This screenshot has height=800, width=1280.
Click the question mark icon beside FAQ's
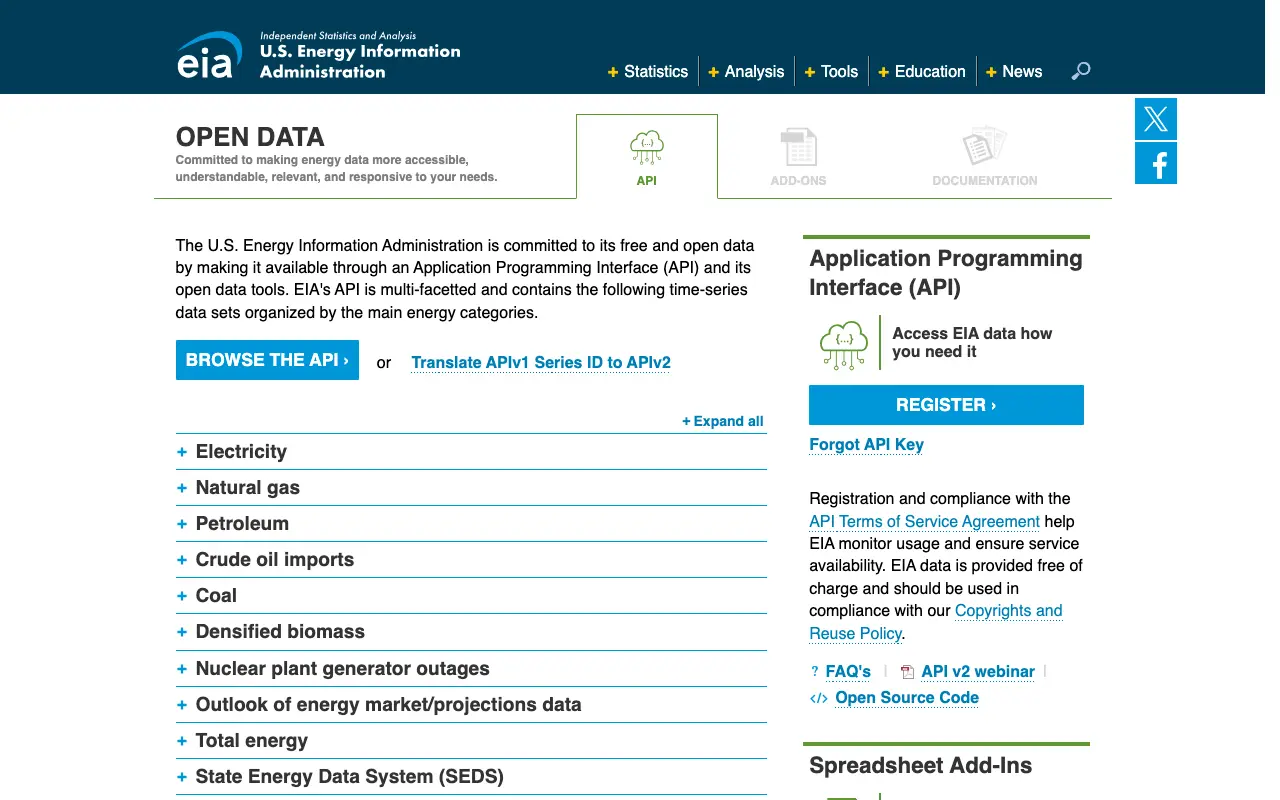click(x=815, y=672)
